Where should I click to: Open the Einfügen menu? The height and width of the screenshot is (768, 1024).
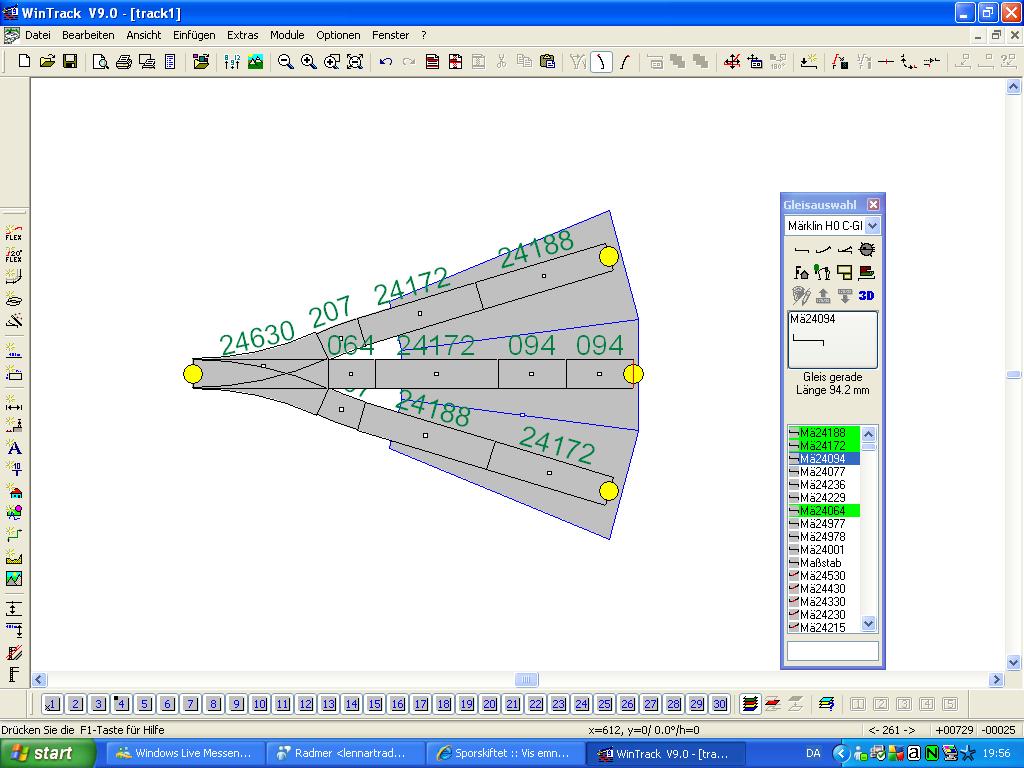194,35
